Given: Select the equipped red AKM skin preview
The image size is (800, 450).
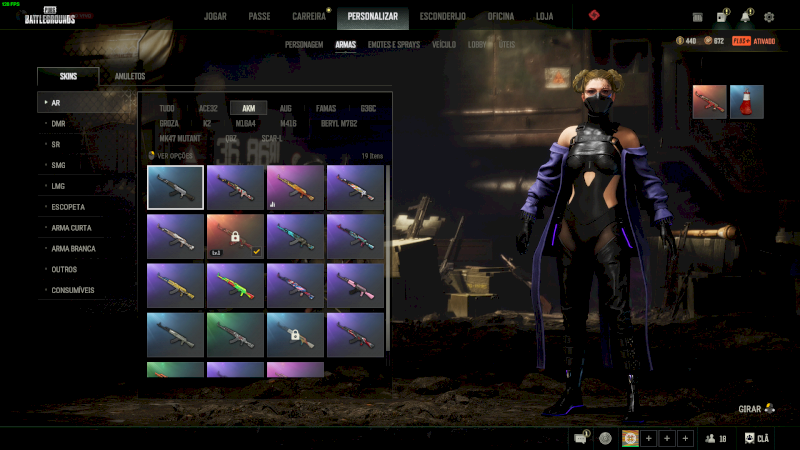Looking at the screenshot, I should pos(709,102).
